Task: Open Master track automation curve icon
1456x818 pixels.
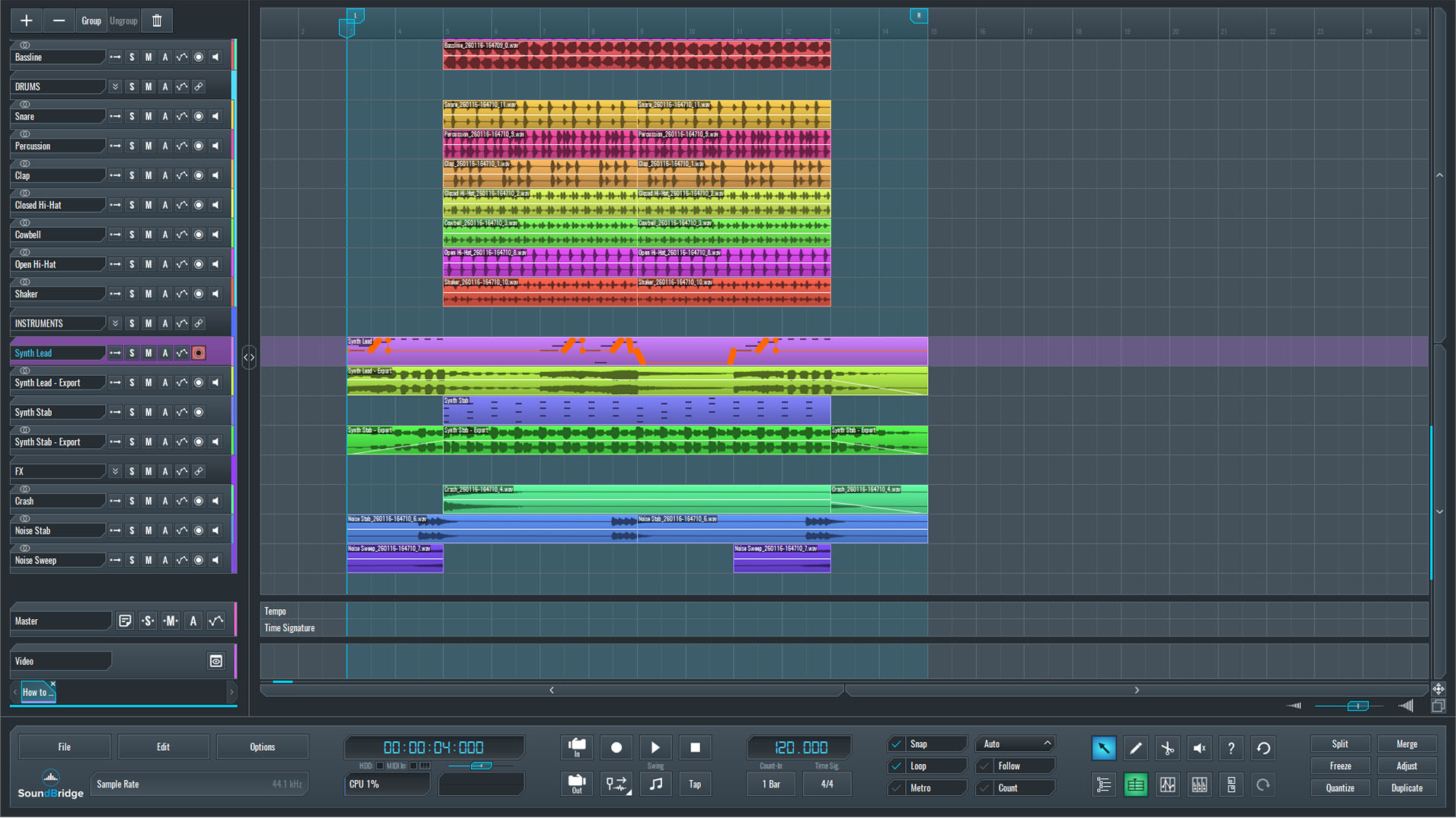Action: pyautogui.click(x=216, y=621)
